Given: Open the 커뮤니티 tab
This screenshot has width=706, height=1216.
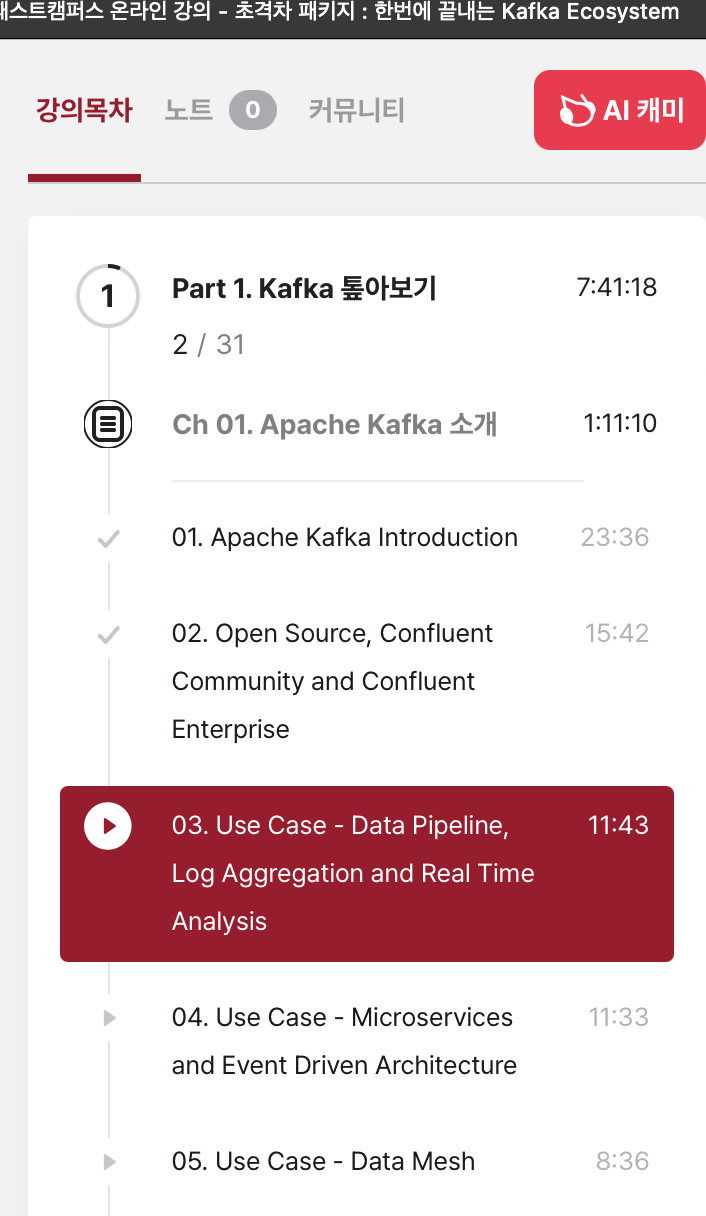Looking at the screenshot, I should point(356,110).
